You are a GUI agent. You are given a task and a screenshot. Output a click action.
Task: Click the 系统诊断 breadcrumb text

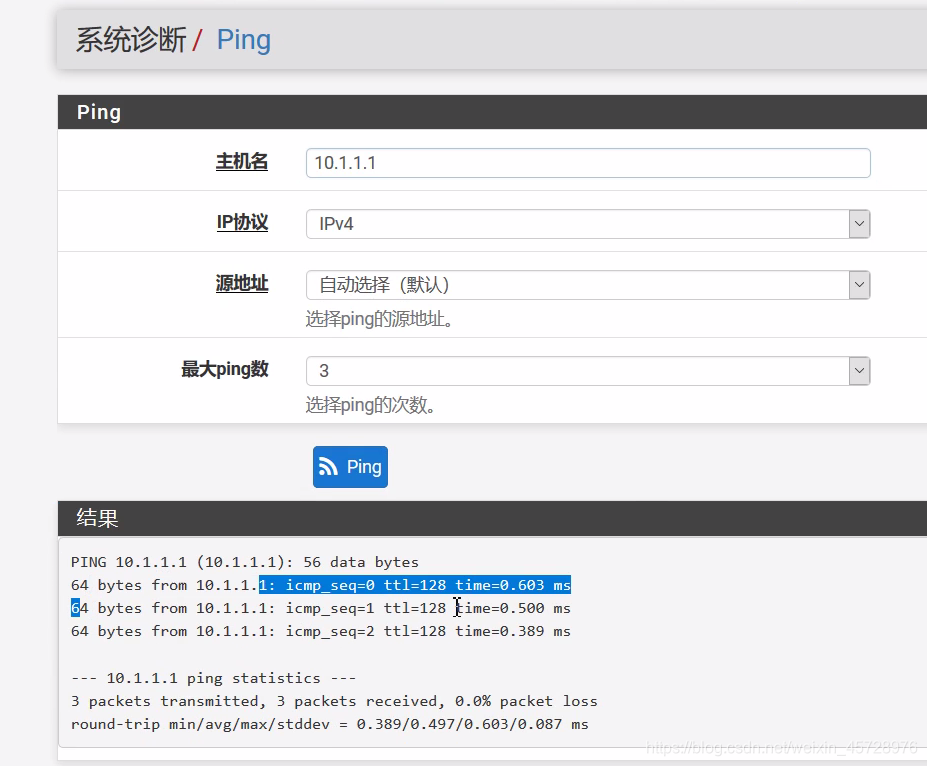coord(131,40)
